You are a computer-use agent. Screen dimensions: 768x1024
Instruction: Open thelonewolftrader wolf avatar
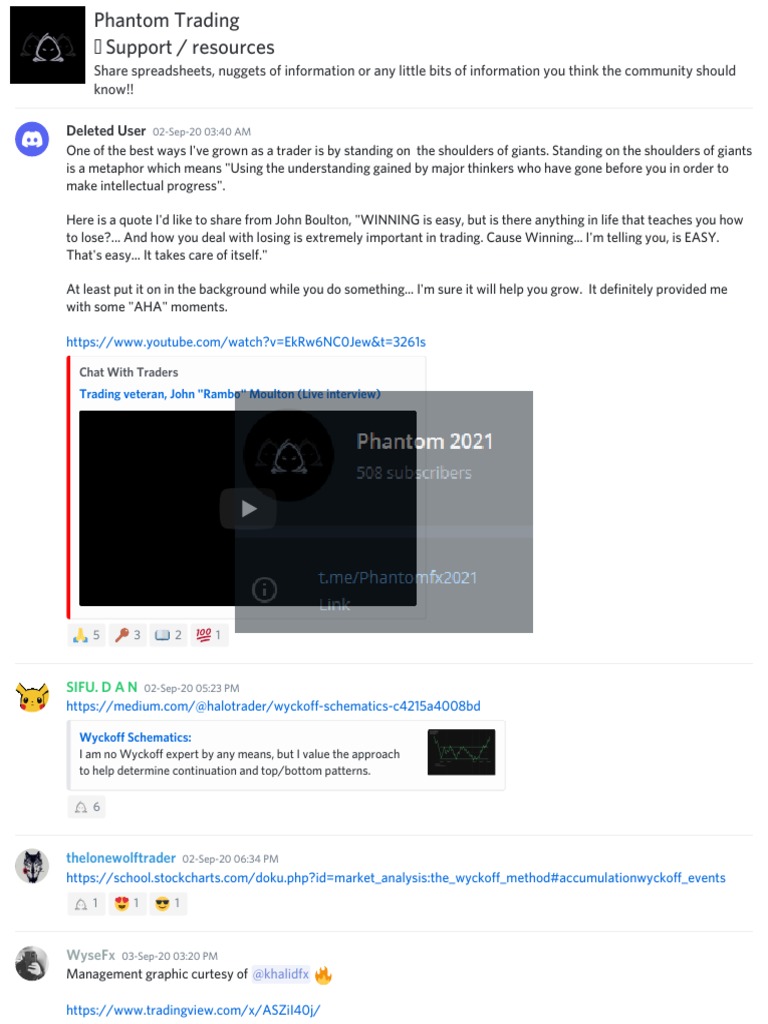click(32, 866)
